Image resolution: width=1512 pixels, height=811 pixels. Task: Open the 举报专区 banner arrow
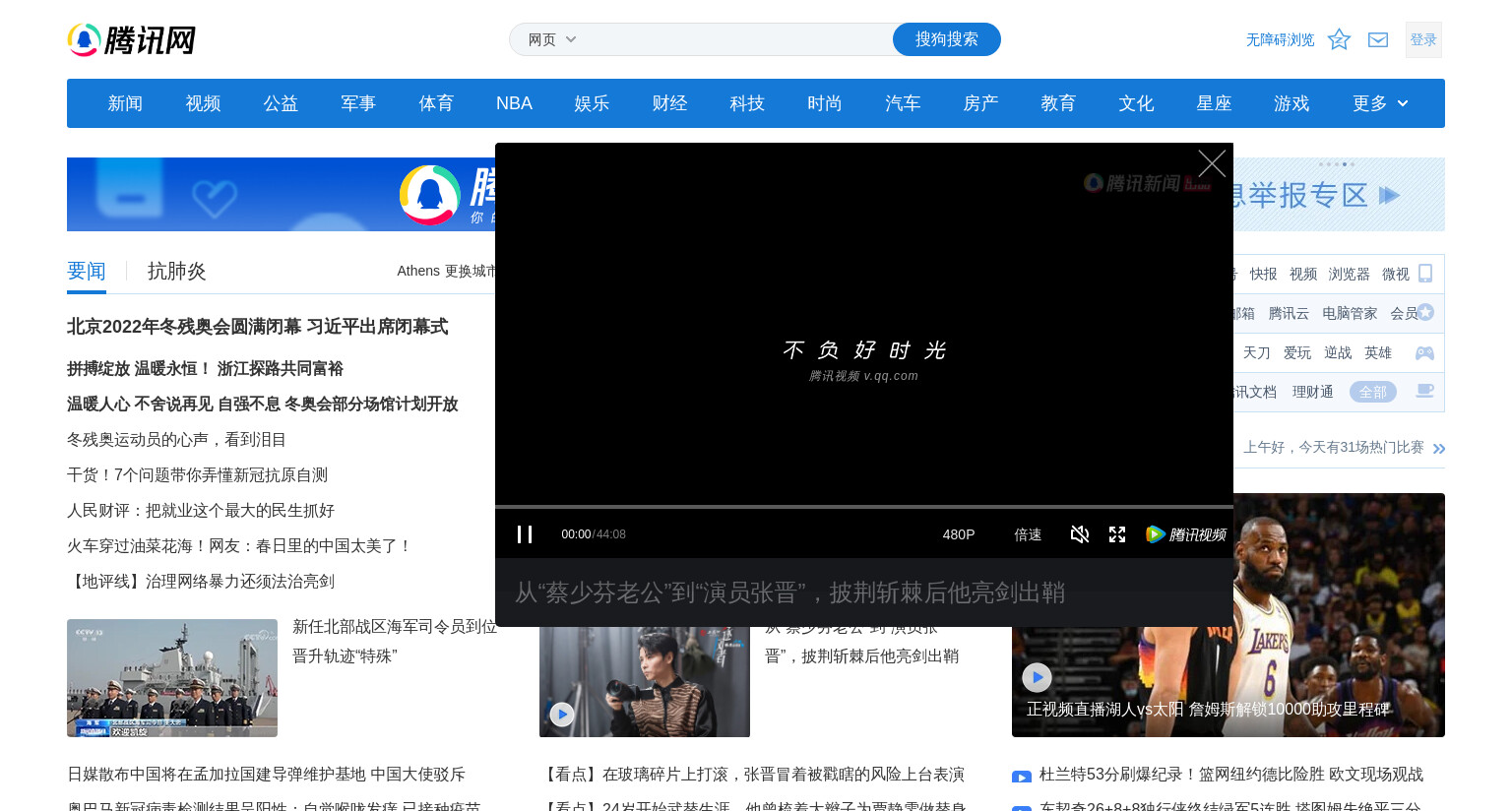click(x=1389, y=195)
